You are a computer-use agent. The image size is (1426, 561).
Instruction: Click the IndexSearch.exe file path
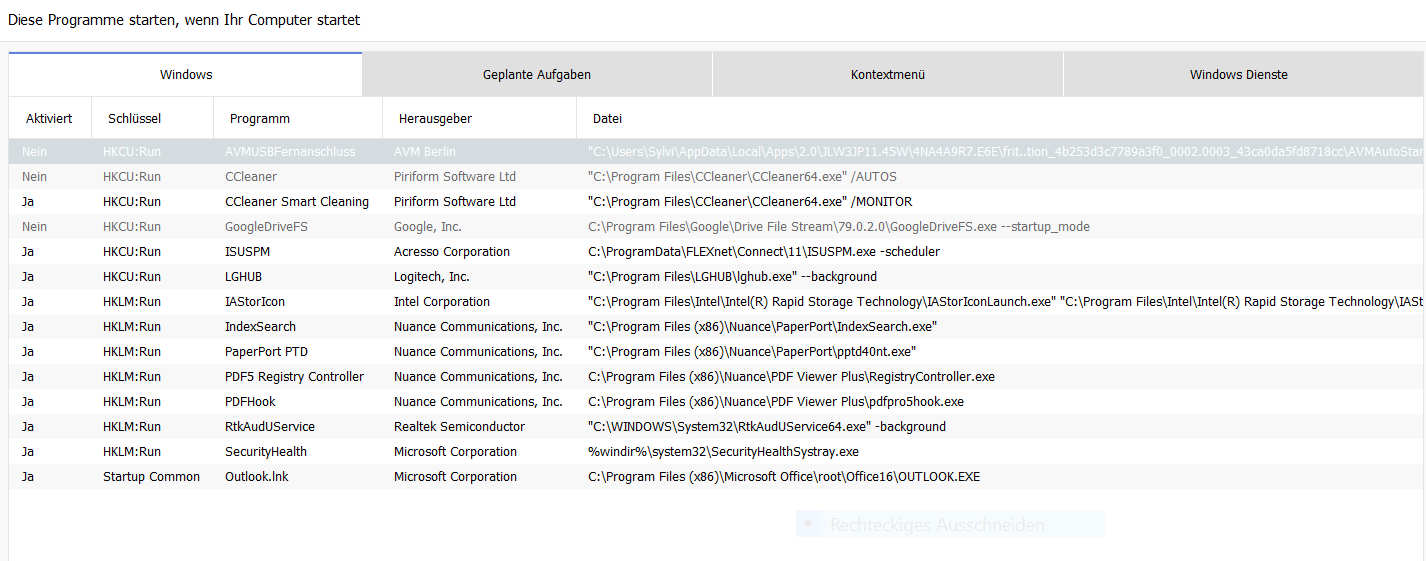[x=763, y=327]
